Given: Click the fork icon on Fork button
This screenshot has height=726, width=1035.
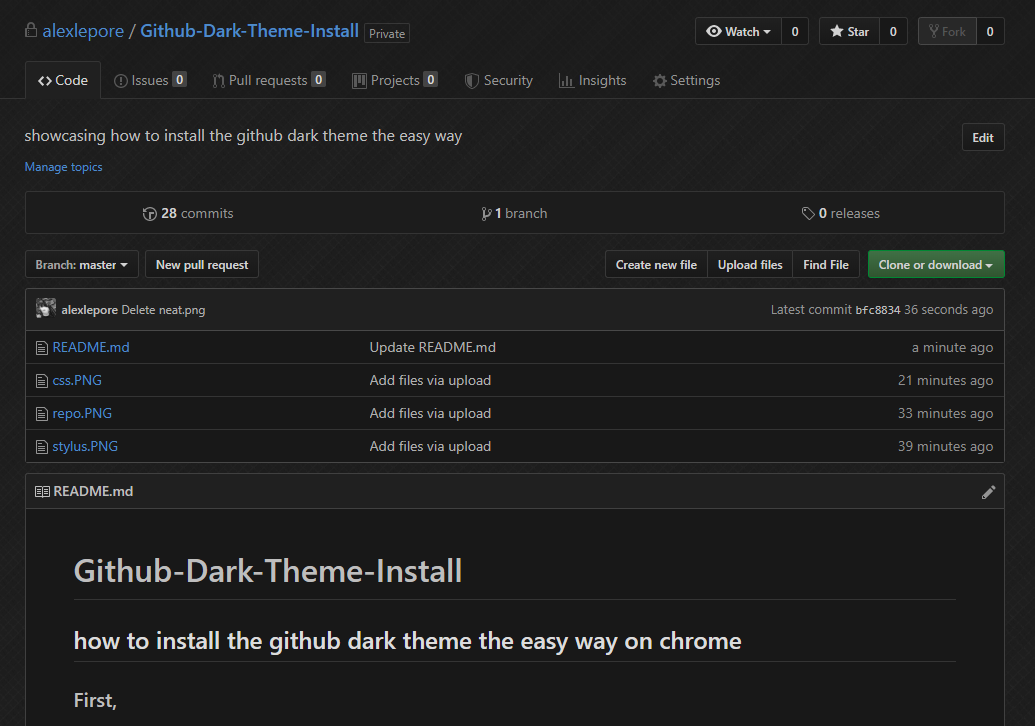Looking at the screenshot, I should [x=933, y=31].
